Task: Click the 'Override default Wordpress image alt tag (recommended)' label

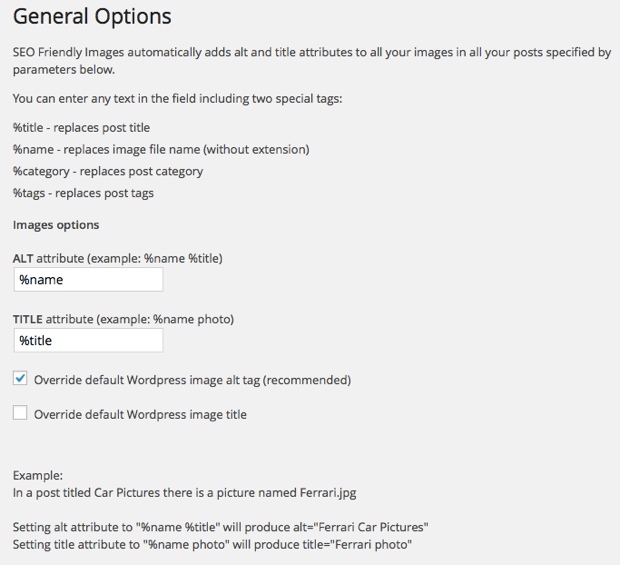Action: (192, 380)
